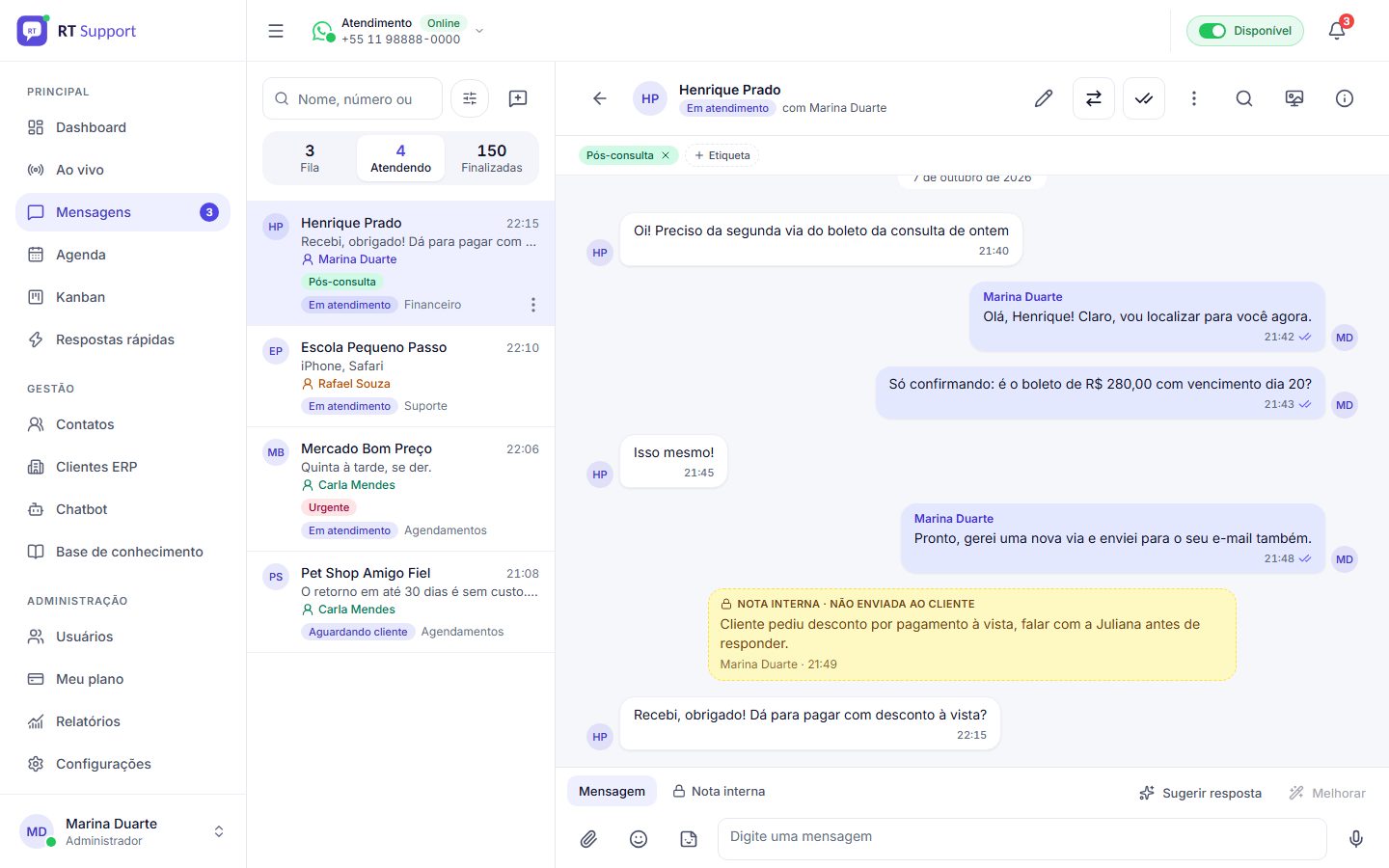The height and width of the screenshot is (868, 1389).
Task: Search within the conversation
Action: coord(1244,98)
